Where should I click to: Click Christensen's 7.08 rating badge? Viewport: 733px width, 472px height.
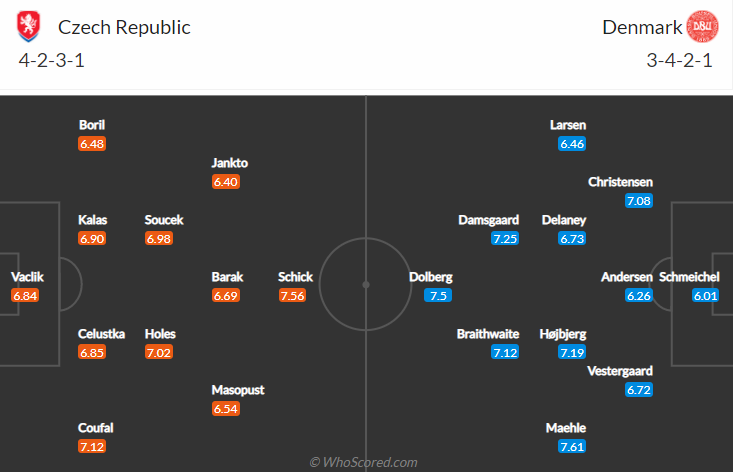(x=639, y=201)
